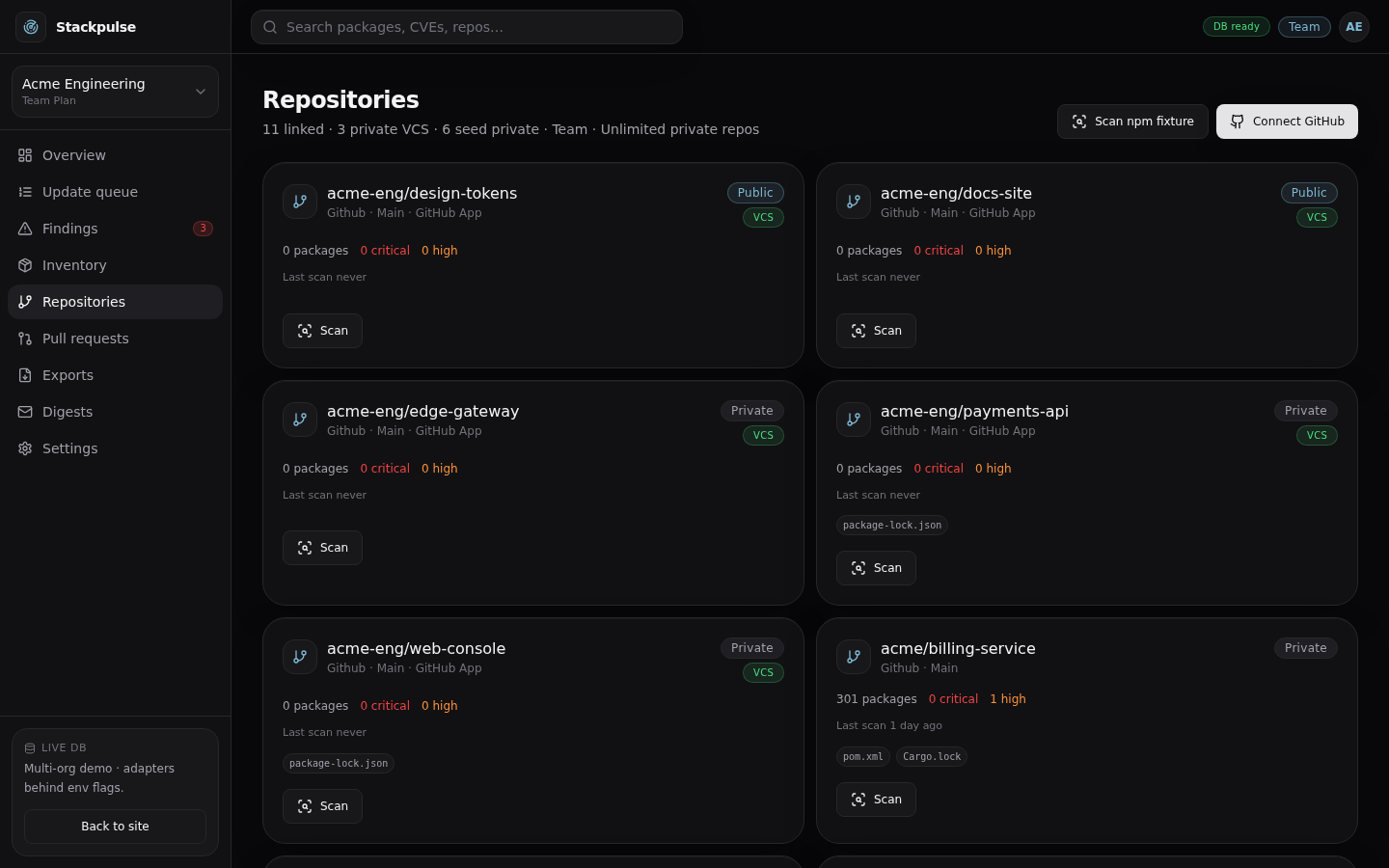This screenshot has width=1389, height=868.
Task: Click the DB ready status badge
Action: tap(1237, 27)
